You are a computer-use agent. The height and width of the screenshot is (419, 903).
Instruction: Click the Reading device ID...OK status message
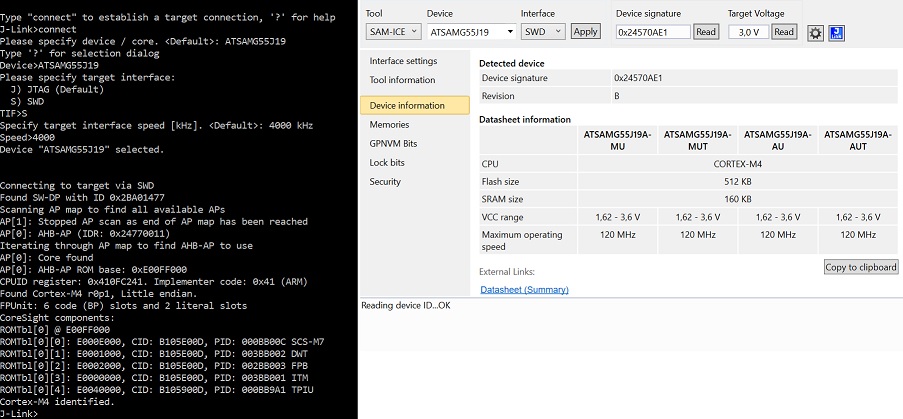(x=405, y=306)
